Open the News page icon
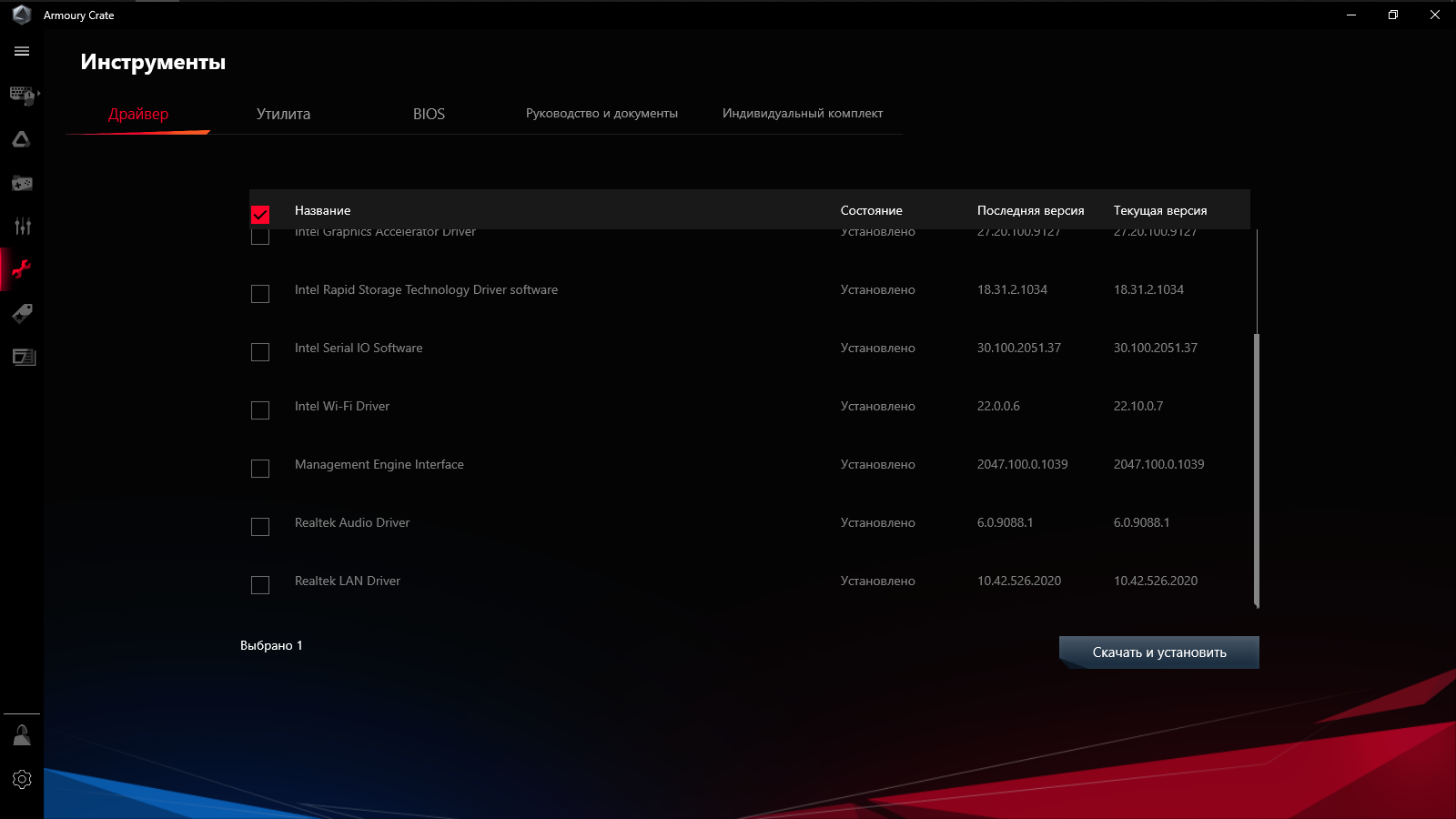The height and width of the screenshot is (819, 1456). 24,357
